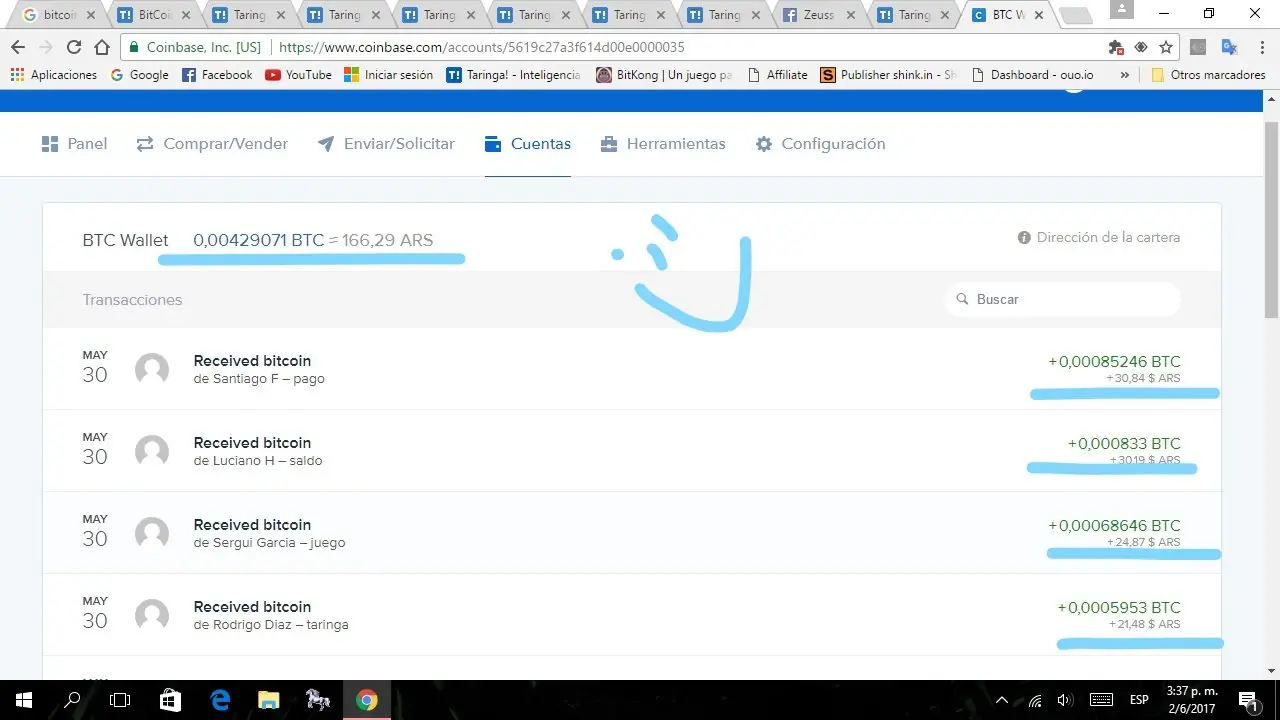Go to the browser home page icon
This screenshot has height=720, width=1280.
tap(101, 47)
